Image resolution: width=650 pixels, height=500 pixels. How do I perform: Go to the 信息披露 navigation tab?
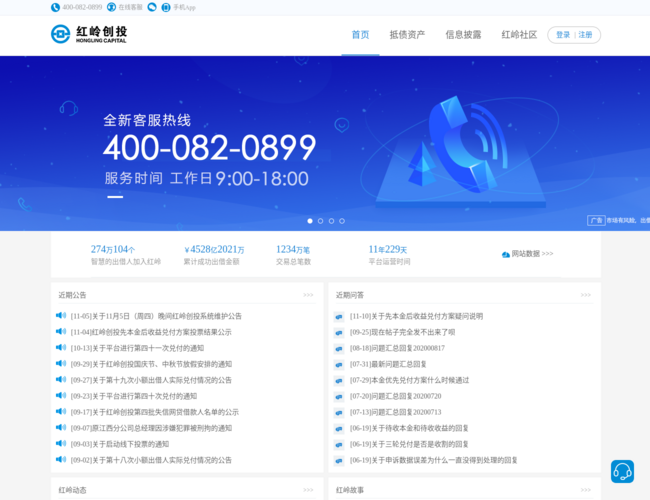463,35
